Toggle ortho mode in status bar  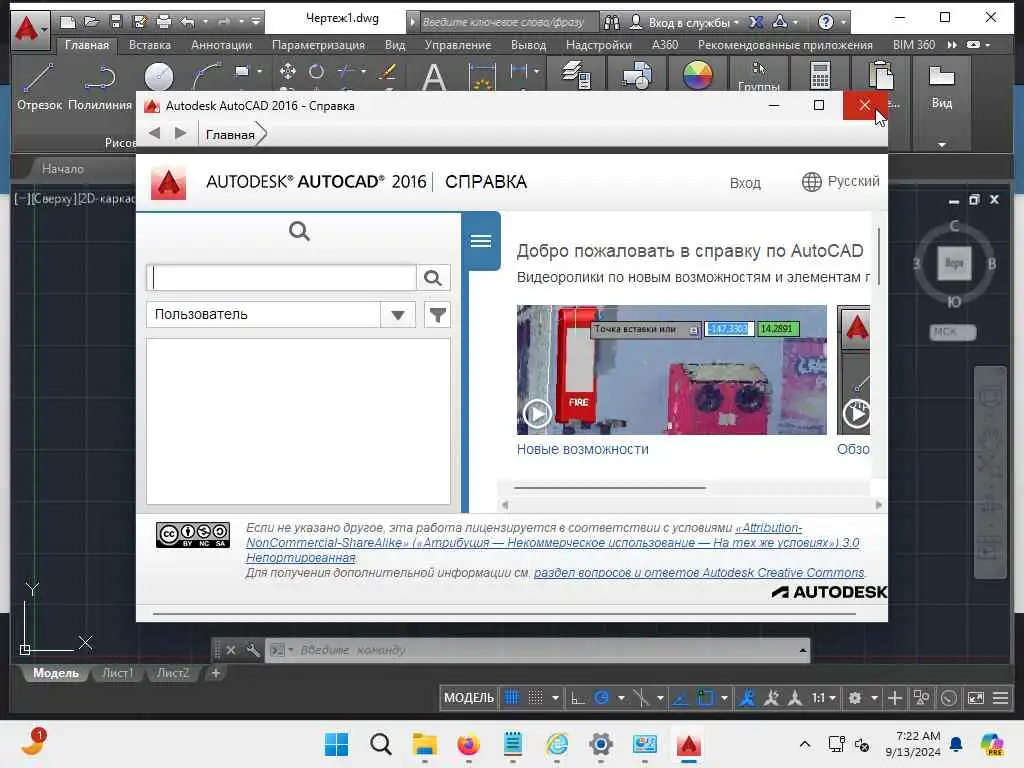click(578, 697)
